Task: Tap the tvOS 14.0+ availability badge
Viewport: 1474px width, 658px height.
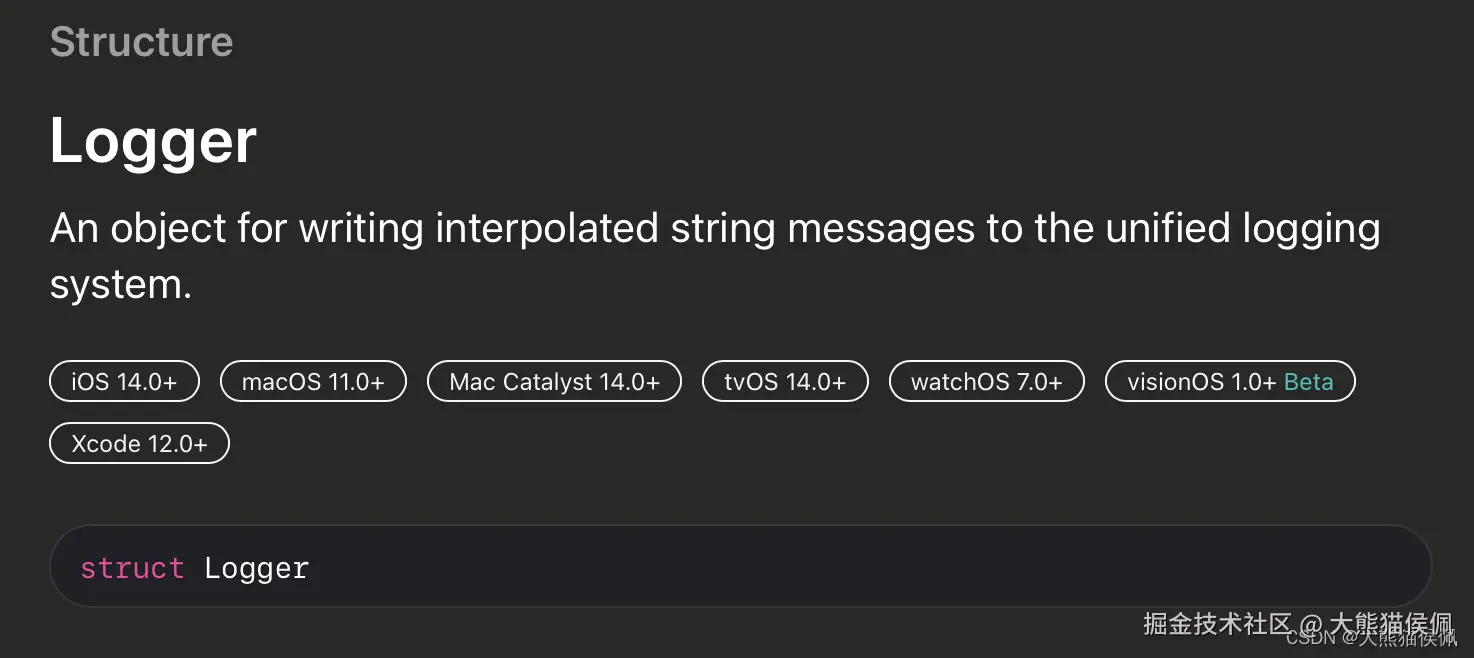Action: (785, 382)
